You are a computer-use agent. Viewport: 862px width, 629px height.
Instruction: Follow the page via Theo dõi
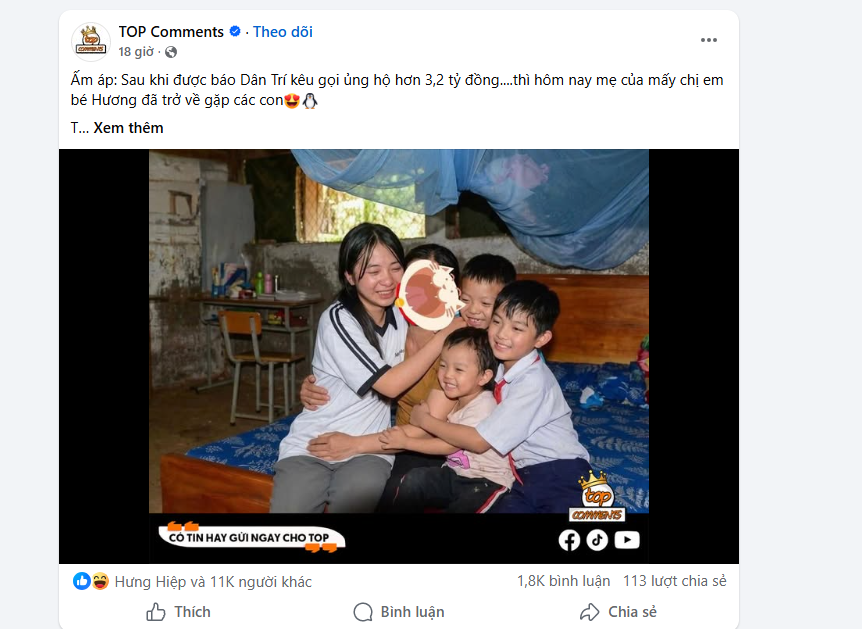[283, 32]
